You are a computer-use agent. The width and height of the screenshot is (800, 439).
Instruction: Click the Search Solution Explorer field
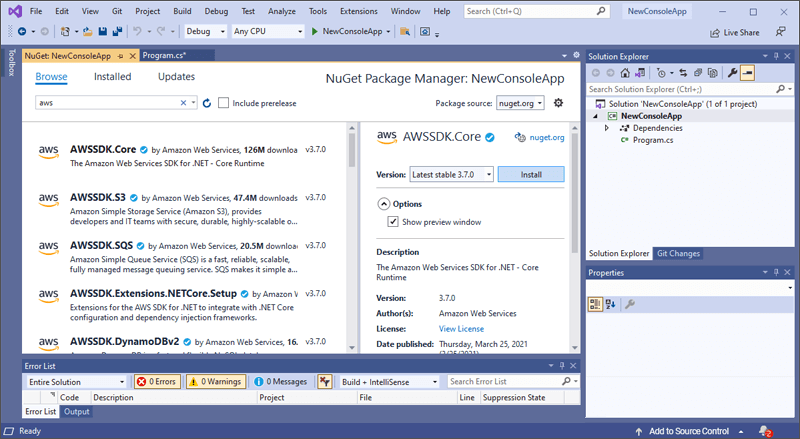[690, 89]
